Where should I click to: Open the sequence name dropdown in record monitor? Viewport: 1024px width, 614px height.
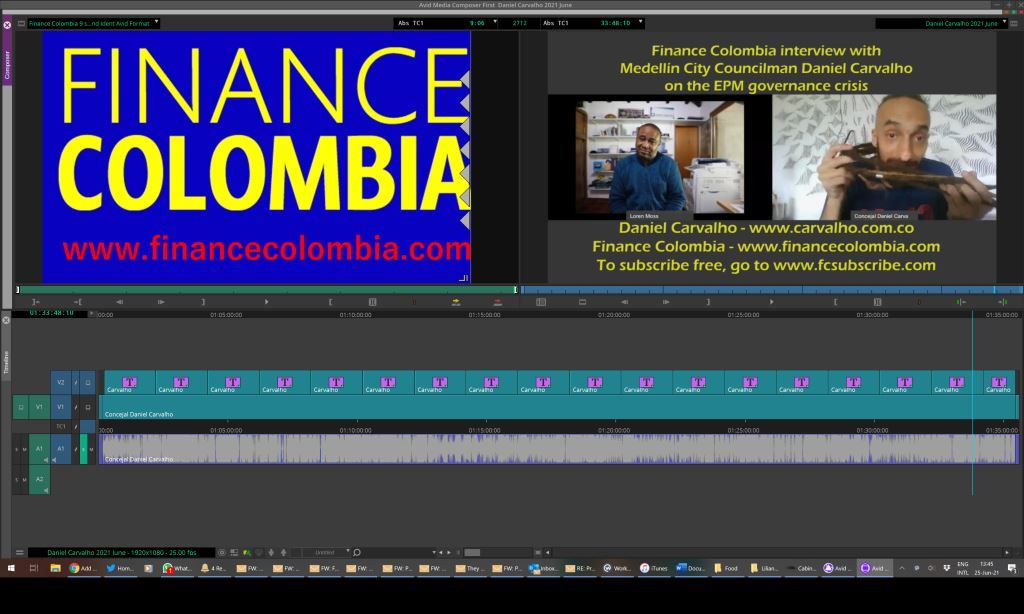[1004, 23]
